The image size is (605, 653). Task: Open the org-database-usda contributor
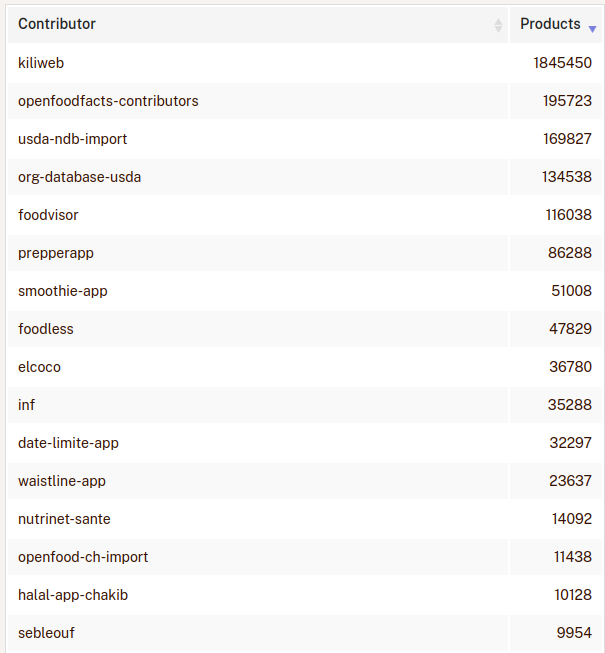click(80, 177)
